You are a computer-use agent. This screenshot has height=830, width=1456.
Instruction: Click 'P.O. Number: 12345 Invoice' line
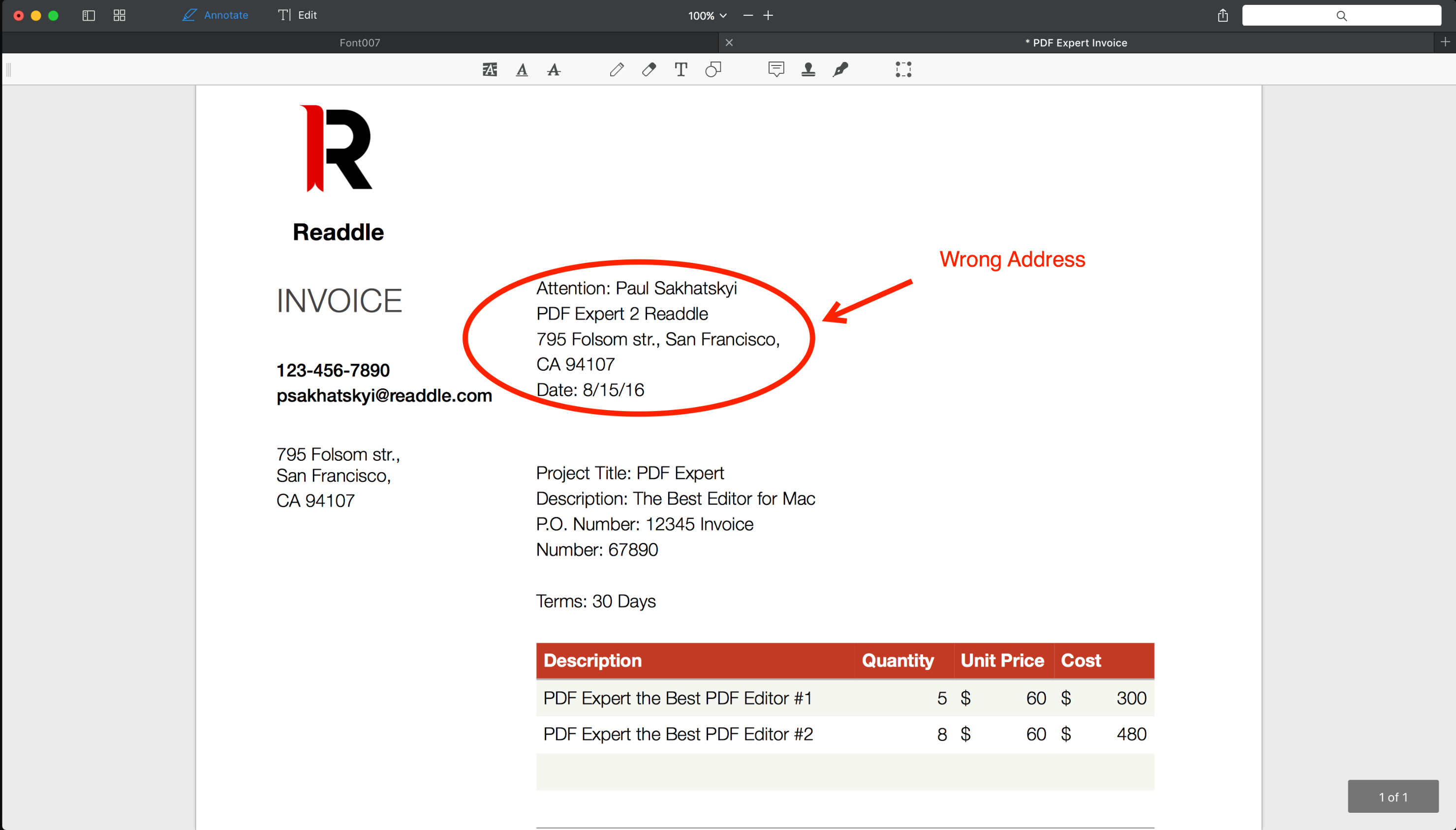tap(645, 524)
